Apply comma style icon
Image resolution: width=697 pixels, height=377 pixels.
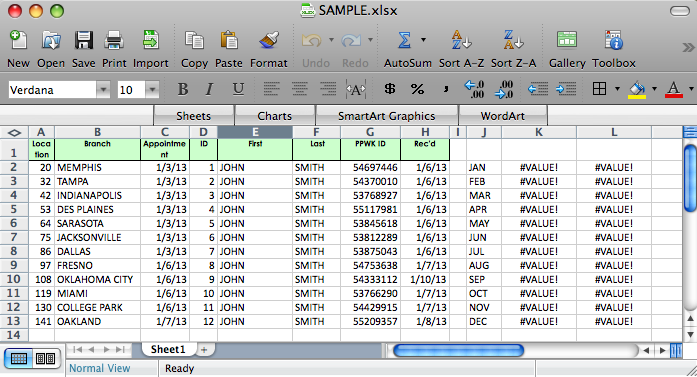coord(445,90)
